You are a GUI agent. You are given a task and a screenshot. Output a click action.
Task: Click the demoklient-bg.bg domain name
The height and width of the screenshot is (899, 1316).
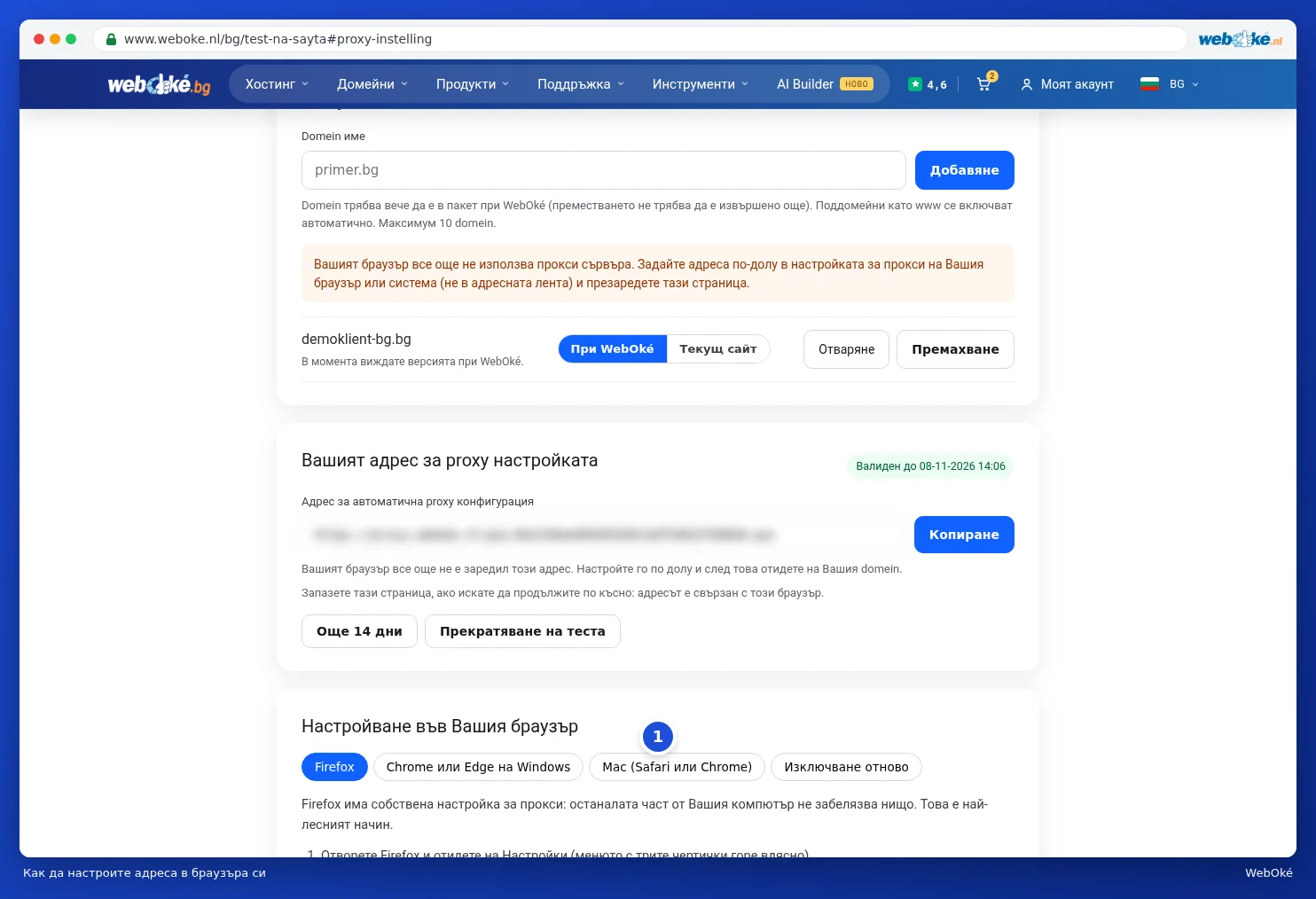click(356, 340)
